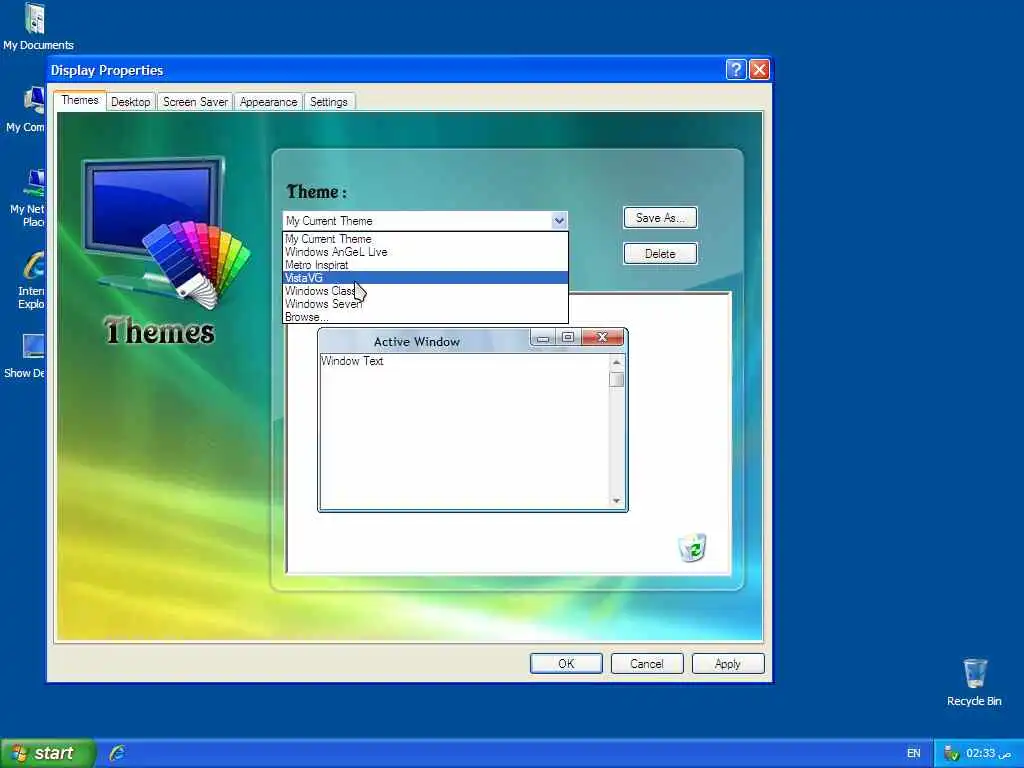Click Save As... button
Viewport: 1024px width, 768px height.
660,218
